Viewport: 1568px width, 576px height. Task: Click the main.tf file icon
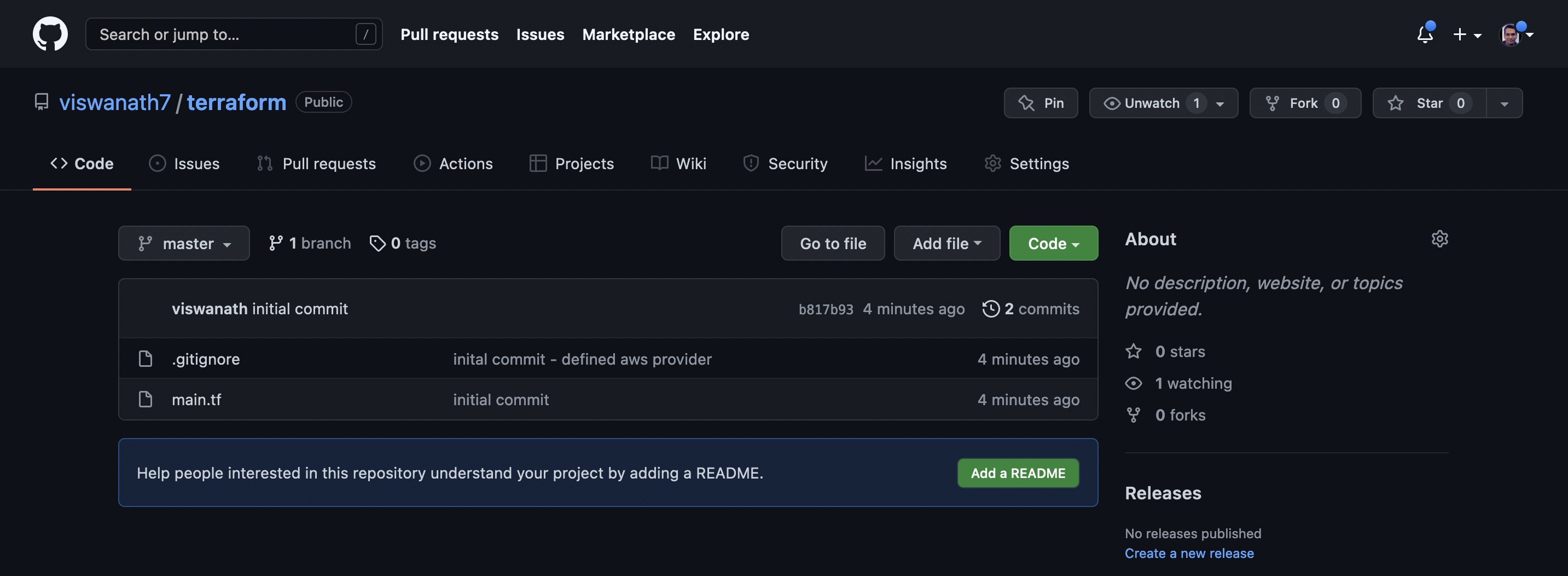tap(145, 400)
